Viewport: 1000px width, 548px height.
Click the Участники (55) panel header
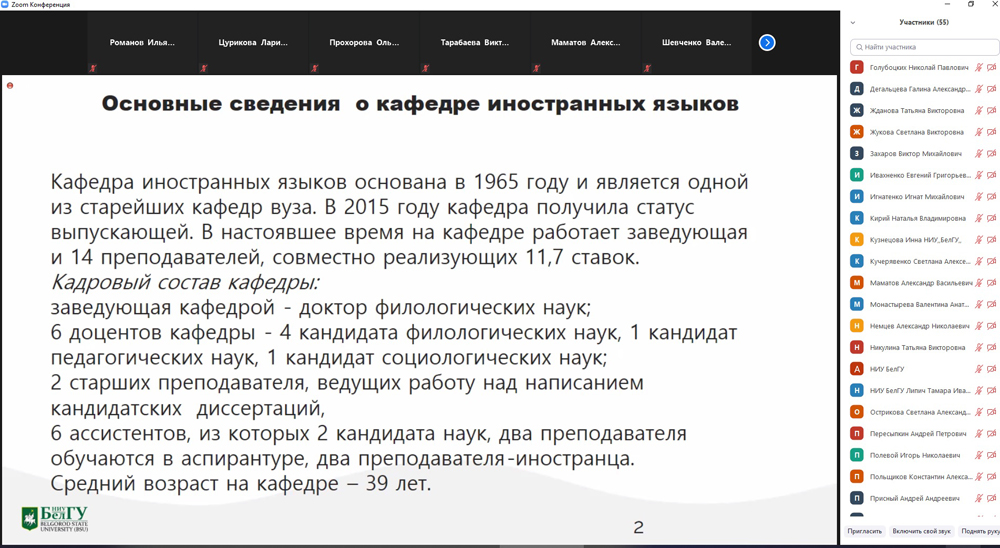(x=923, y=22)
